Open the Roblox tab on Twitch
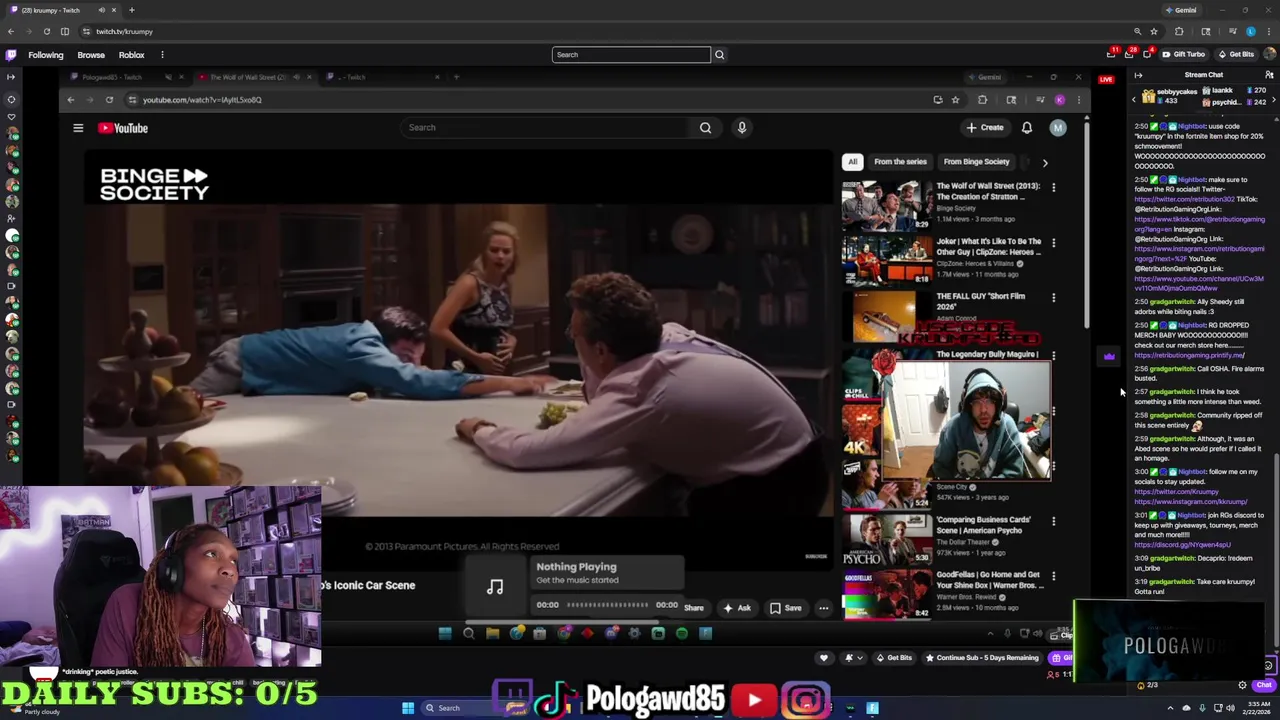 click(131, 55)
